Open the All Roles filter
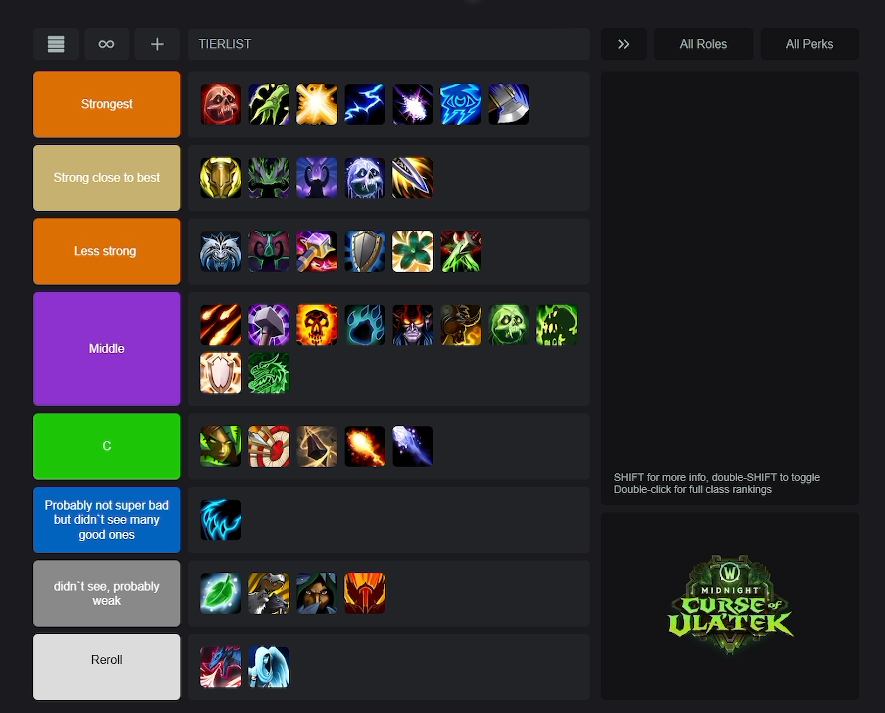 coord(703,44)
